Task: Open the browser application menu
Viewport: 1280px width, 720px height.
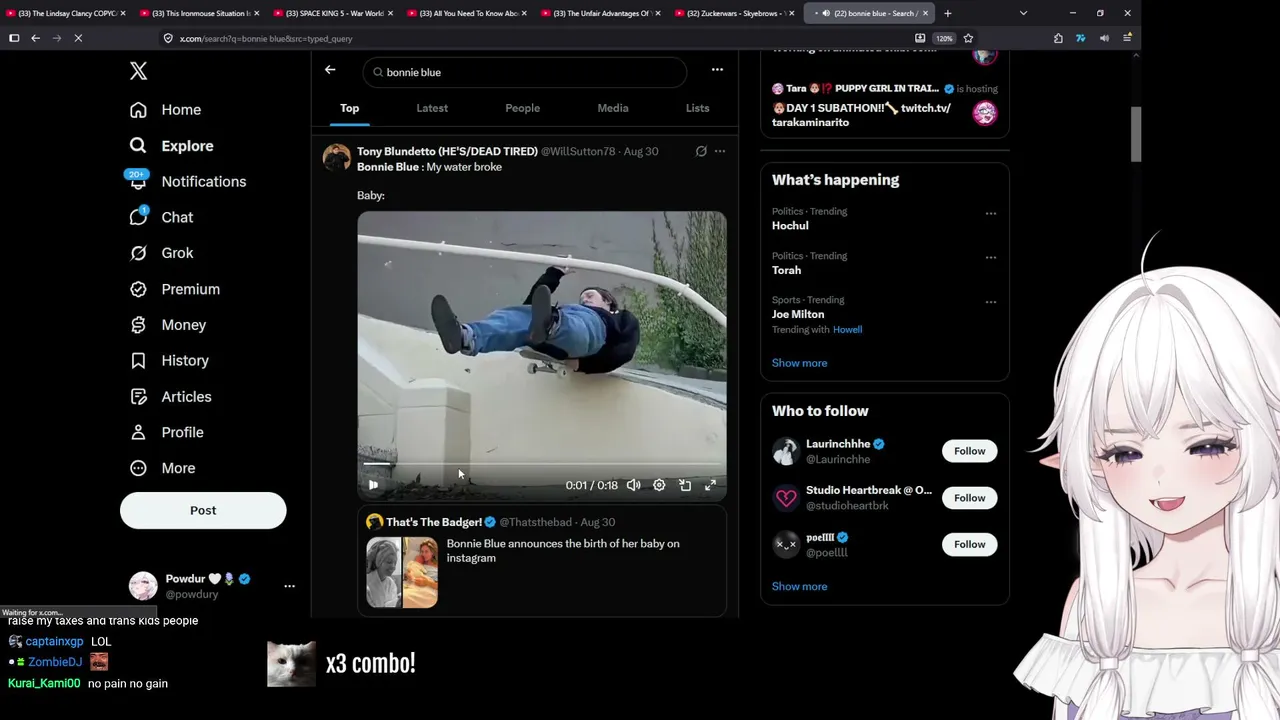Action: [1127, 38]
